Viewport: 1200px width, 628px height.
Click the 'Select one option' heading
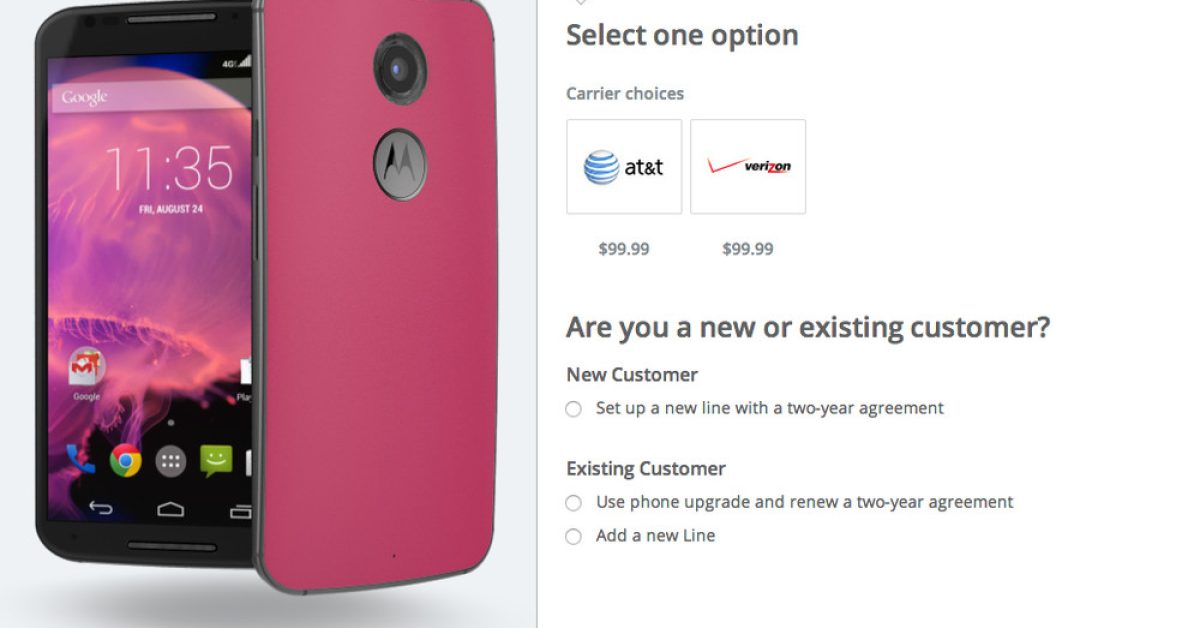tap(682, 35)
